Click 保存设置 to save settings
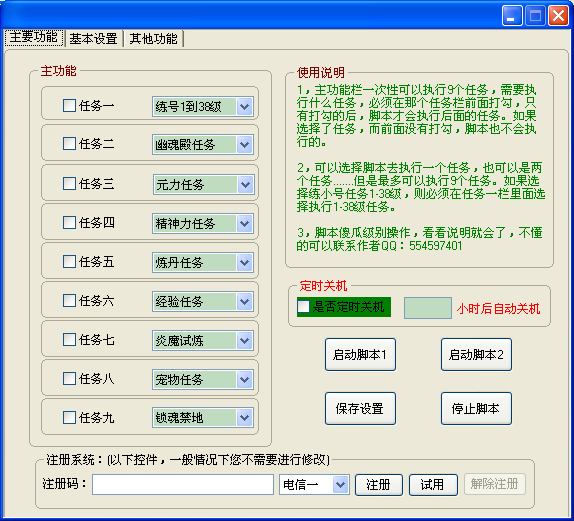Viewport: 574px width, 521px height. pyautogui.click(x=360, y=409)
